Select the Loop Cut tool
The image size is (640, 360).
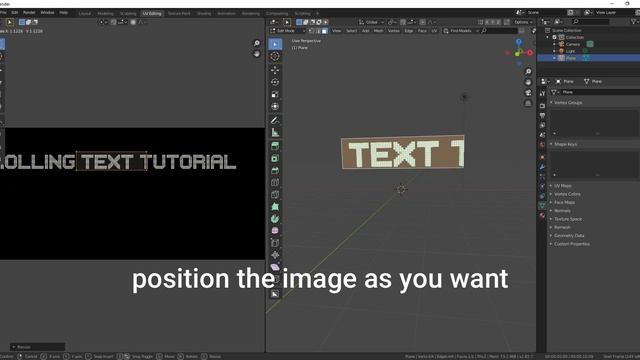click(x=275, y=182)
